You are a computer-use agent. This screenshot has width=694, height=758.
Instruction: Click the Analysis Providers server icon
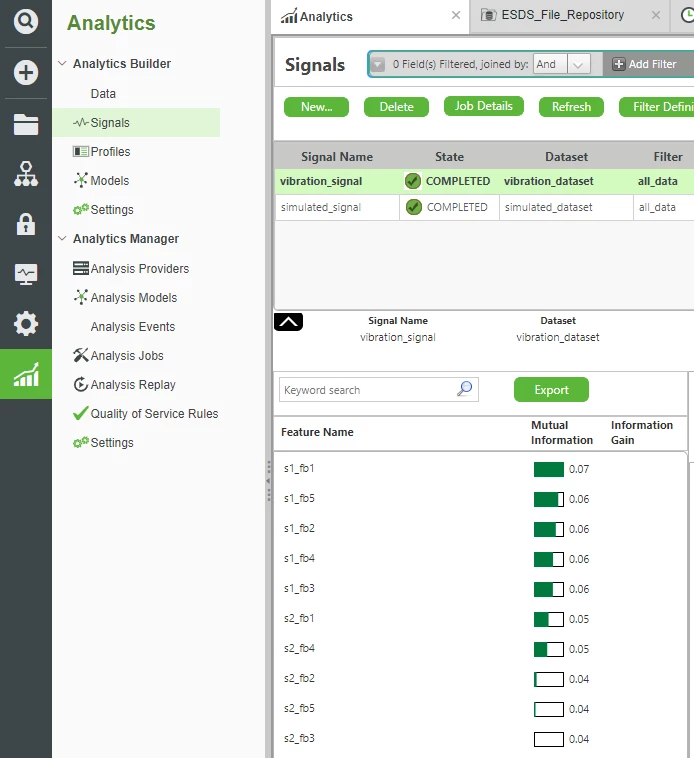pos(81,268)
